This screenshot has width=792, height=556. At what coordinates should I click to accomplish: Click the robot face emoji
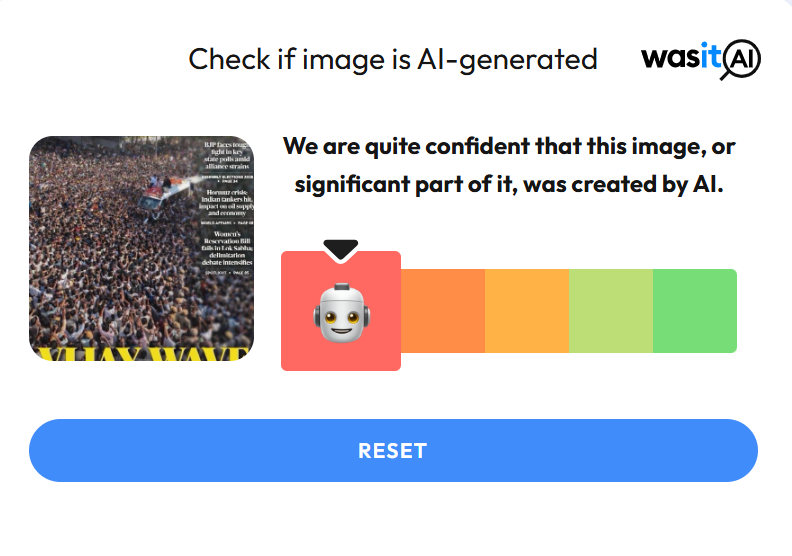[341, 313]
